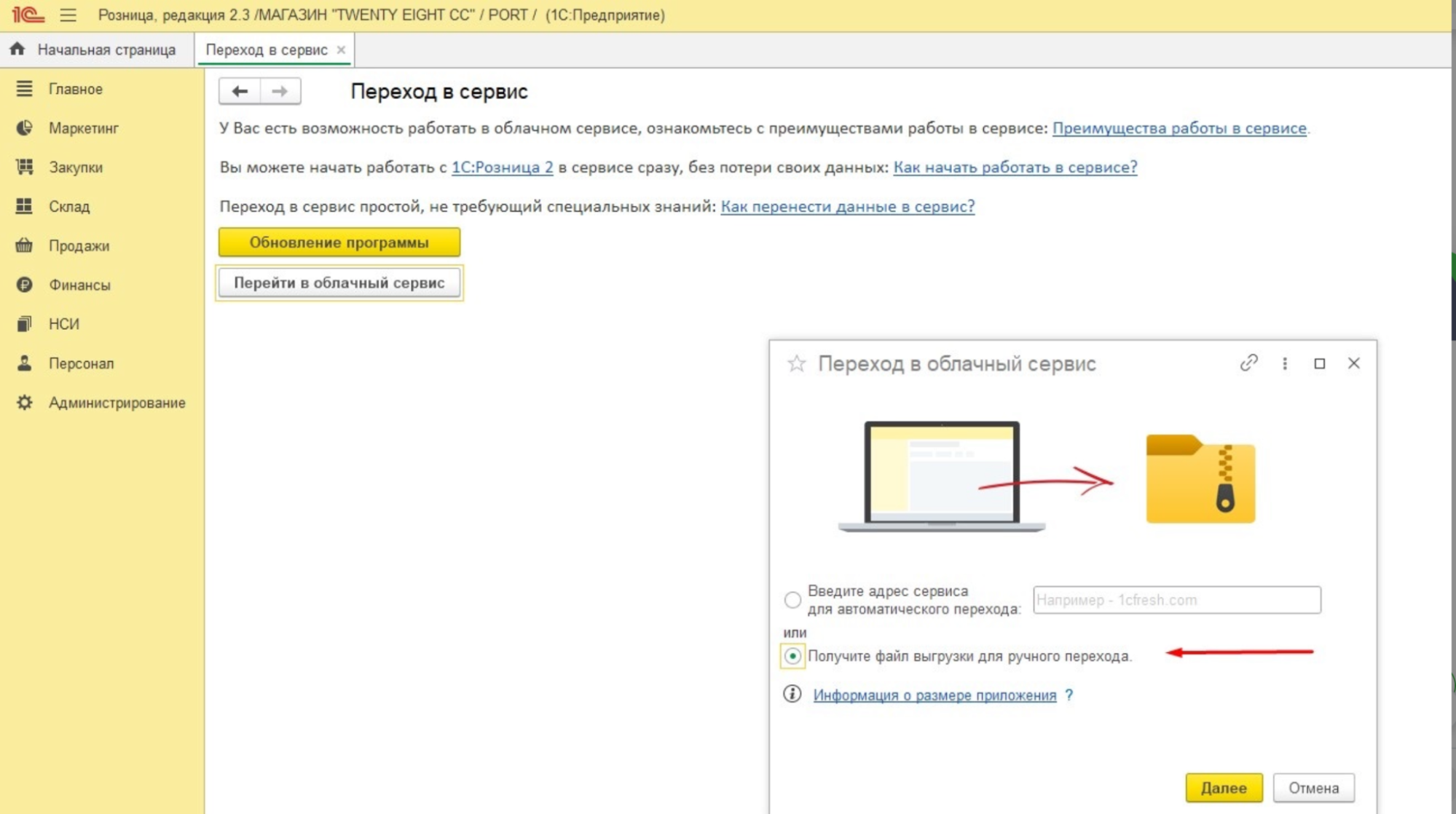Screen dimensions: 1456x814
Task: Click the back navigation arrow
Action: (240, 90)
